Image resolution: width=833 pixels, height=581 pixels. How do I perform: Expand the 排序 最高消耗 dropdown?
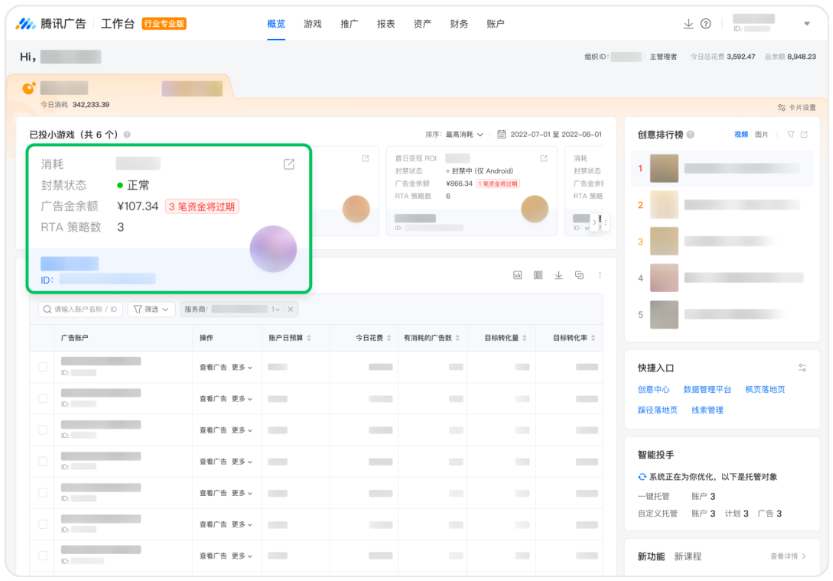point(464,134)
